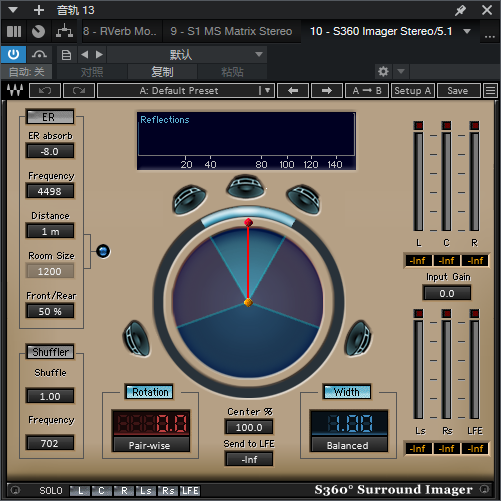The width and height of the screenshot is (501, 501).
Task: Click the right surround speaker icon
Action: [358, 339]
